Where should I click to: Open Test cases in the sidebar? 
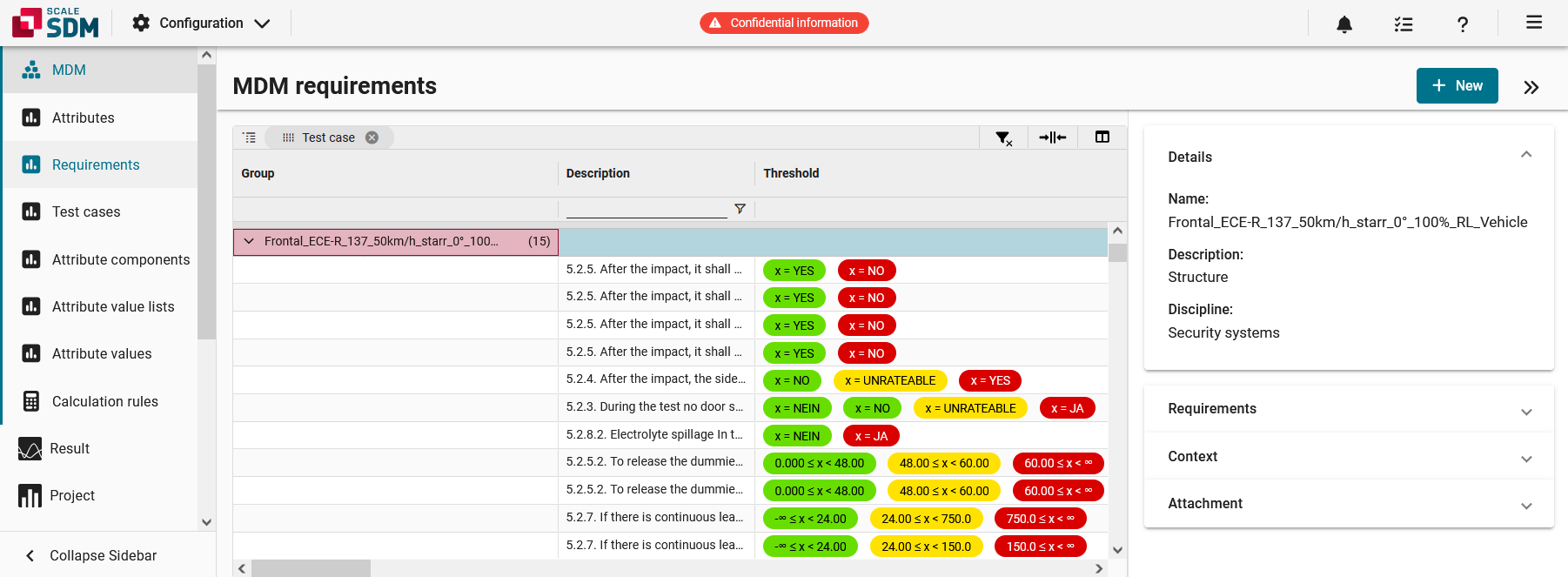click(99, 211)
